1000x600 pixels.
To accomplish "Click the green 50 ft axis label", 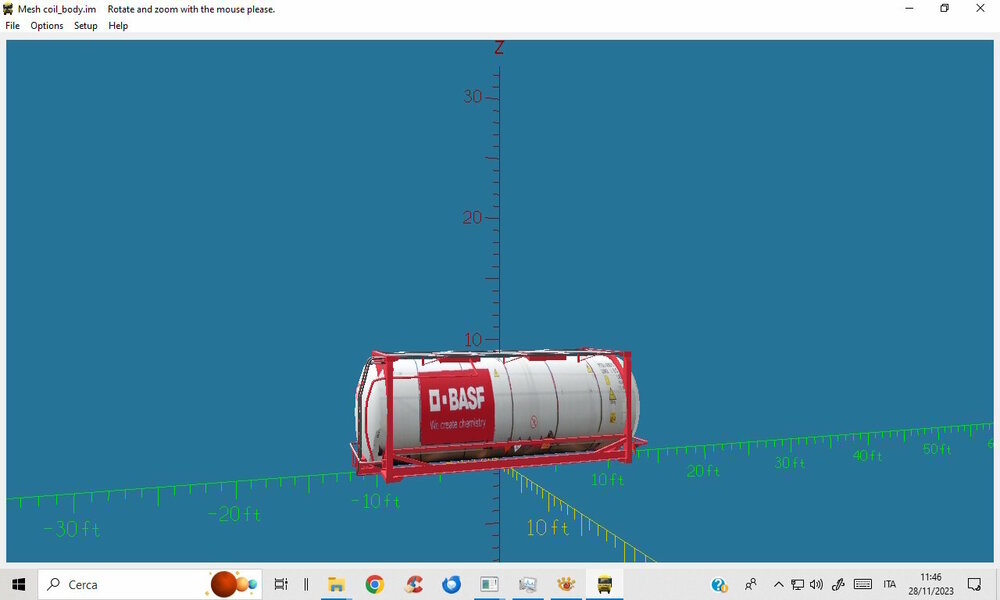I will (937, 449).
